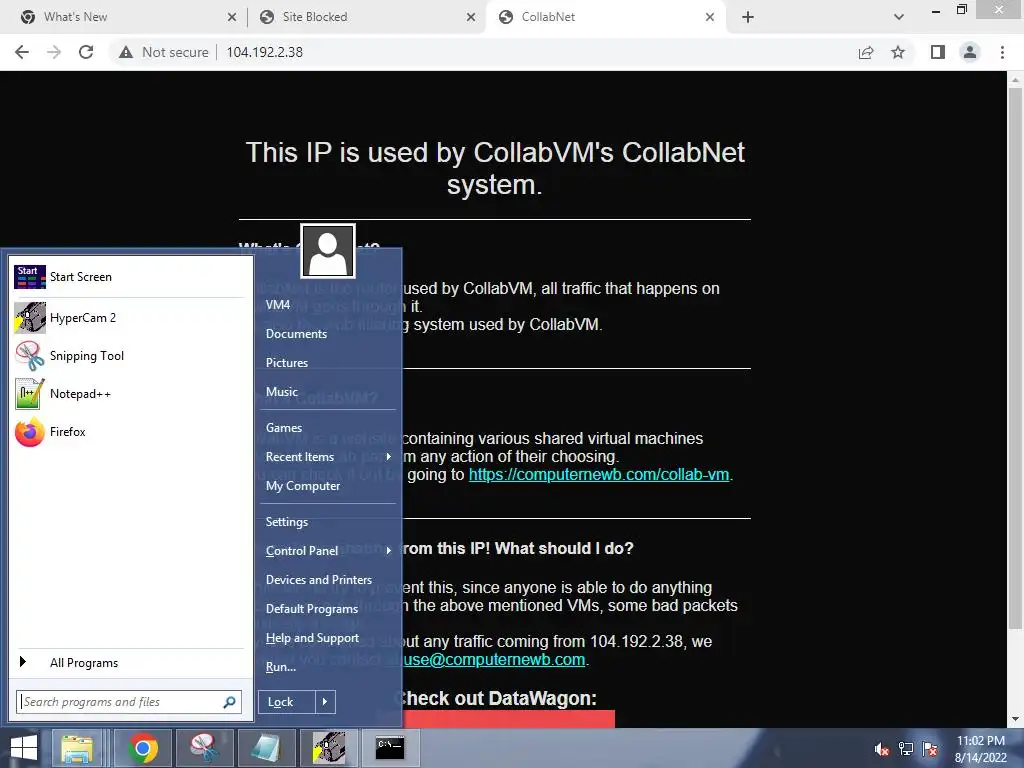Open the Chrome profile icon

tap(970, 52)
